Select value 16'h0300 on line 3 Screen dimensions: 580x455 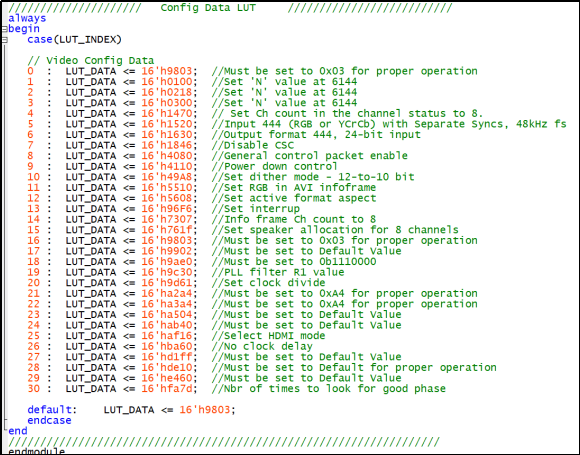167,103
